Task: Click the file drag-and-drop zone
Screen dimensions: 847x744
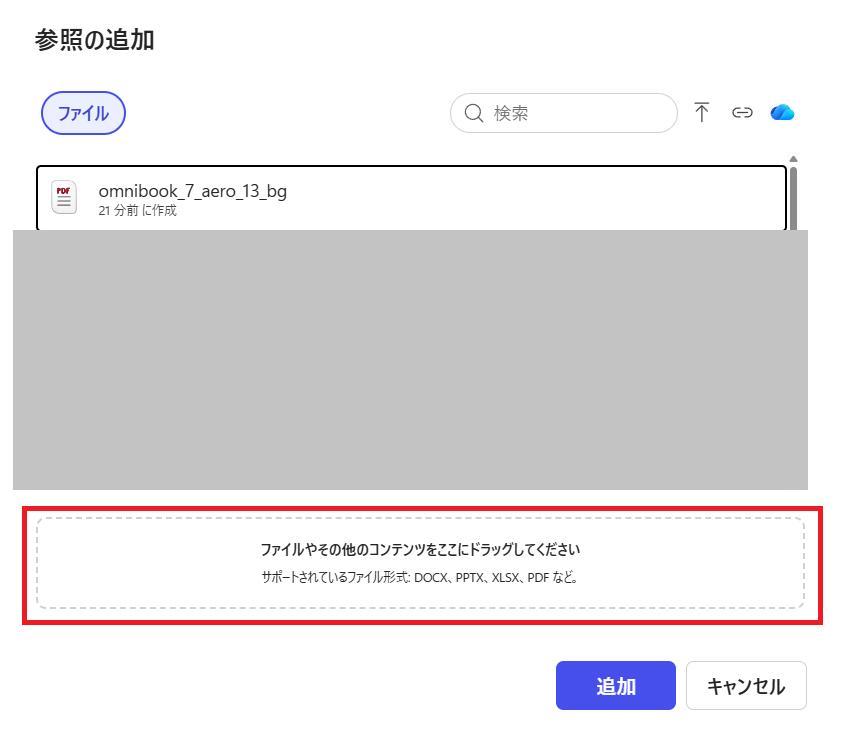Action: pos(420,563)
